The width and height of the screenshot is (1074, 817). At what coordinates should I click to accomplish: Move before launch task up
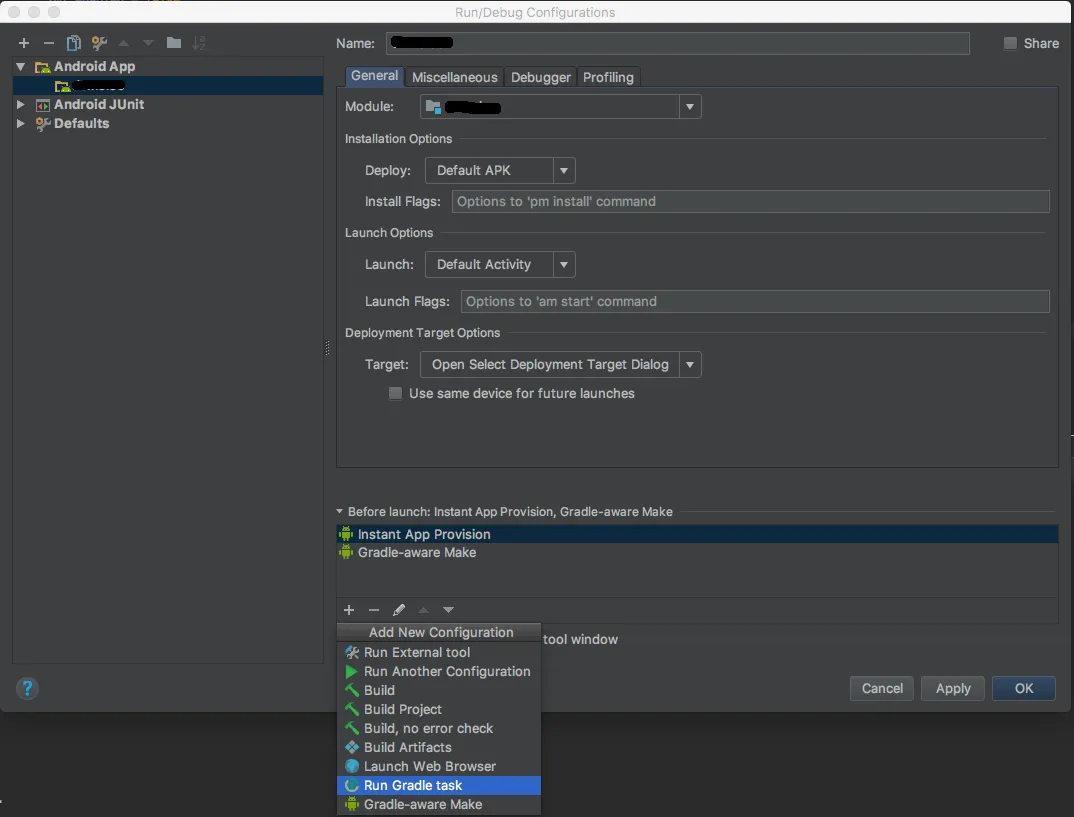click(x=423, y=609)
